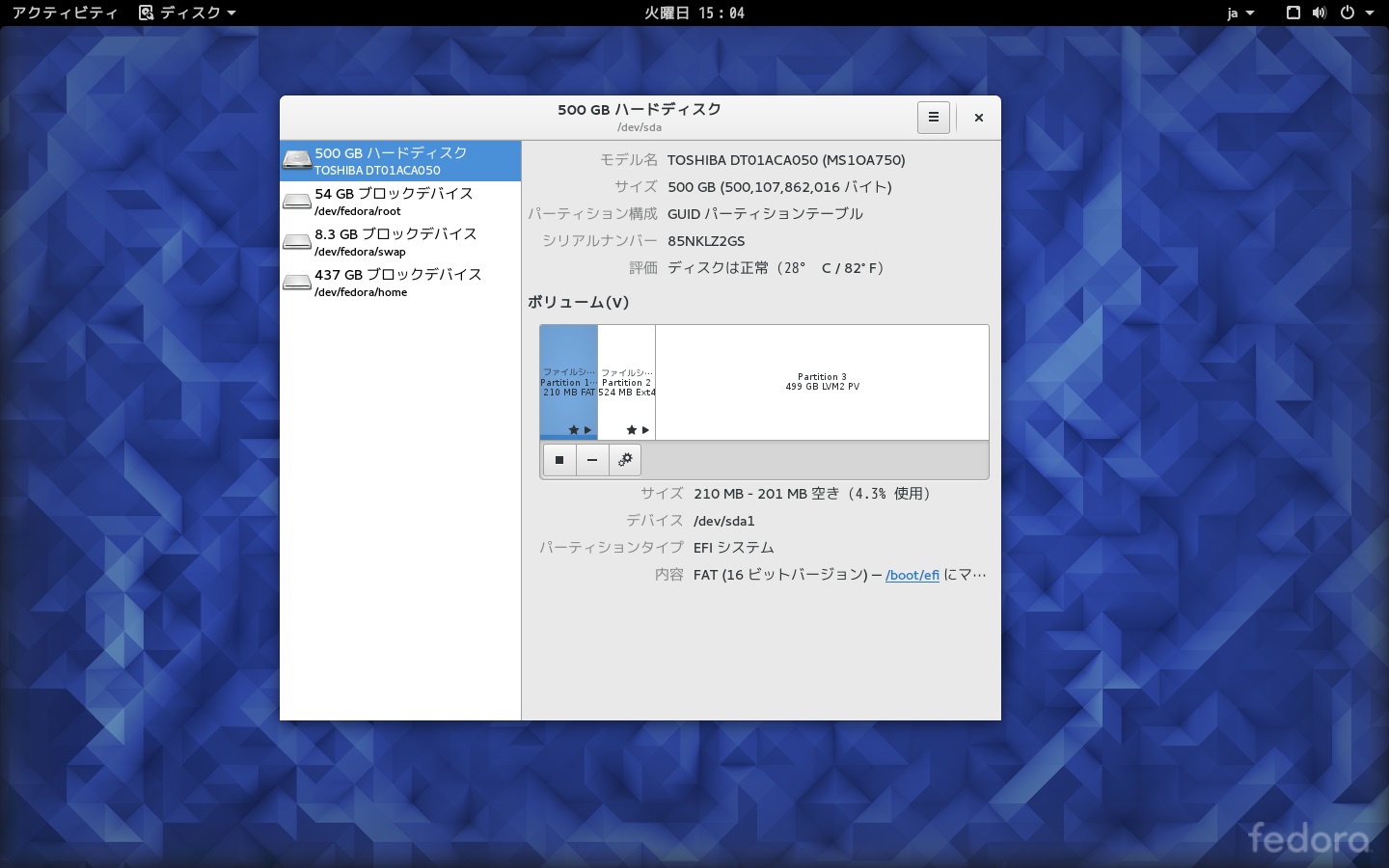Viewport: 1389px width, 868px height.
Task: Open the partition options gear menu
Action: [x=625, y=460]
